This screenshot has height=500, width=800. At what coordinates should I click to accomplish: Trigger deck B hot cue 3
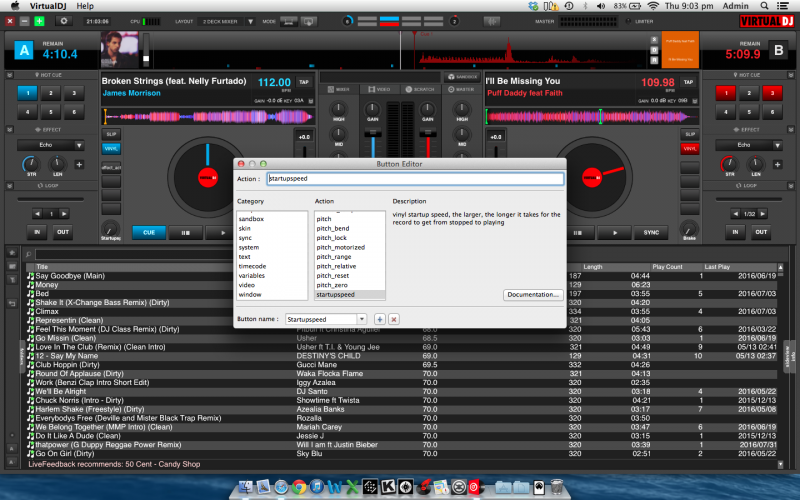(772, 93)
